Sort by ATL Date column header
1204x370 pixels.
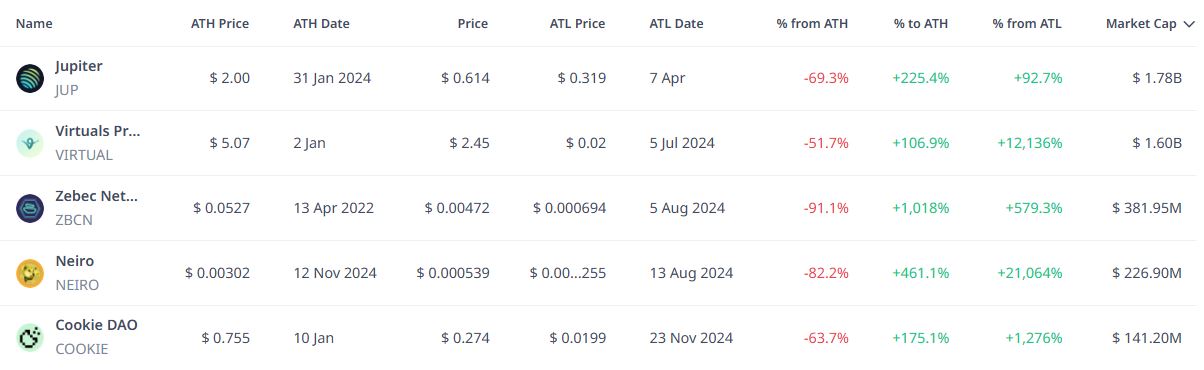tap(677, 23)
